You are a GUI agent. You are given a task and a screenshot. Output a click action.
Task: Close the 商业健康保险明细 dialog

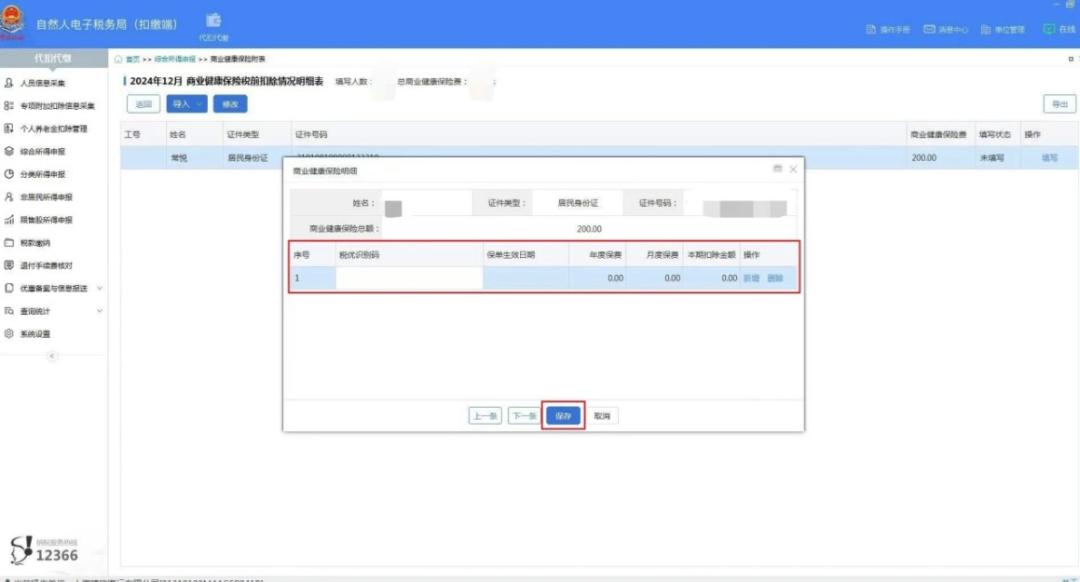pyautogui.click(x=793, y=170)
